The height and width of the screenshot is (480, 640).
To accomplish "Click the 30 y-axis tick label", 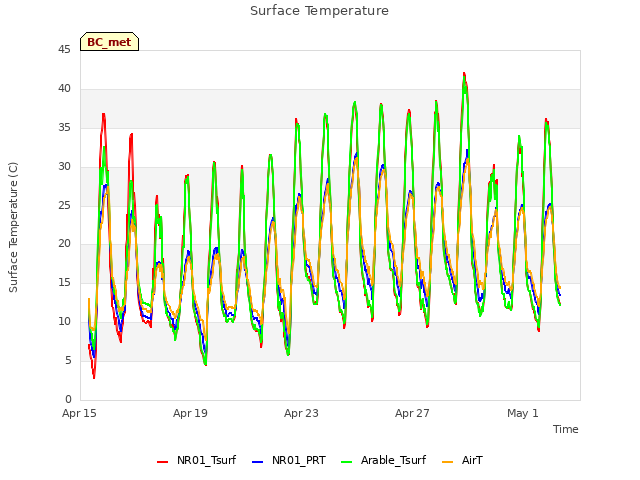I will [x=64, y=167].
